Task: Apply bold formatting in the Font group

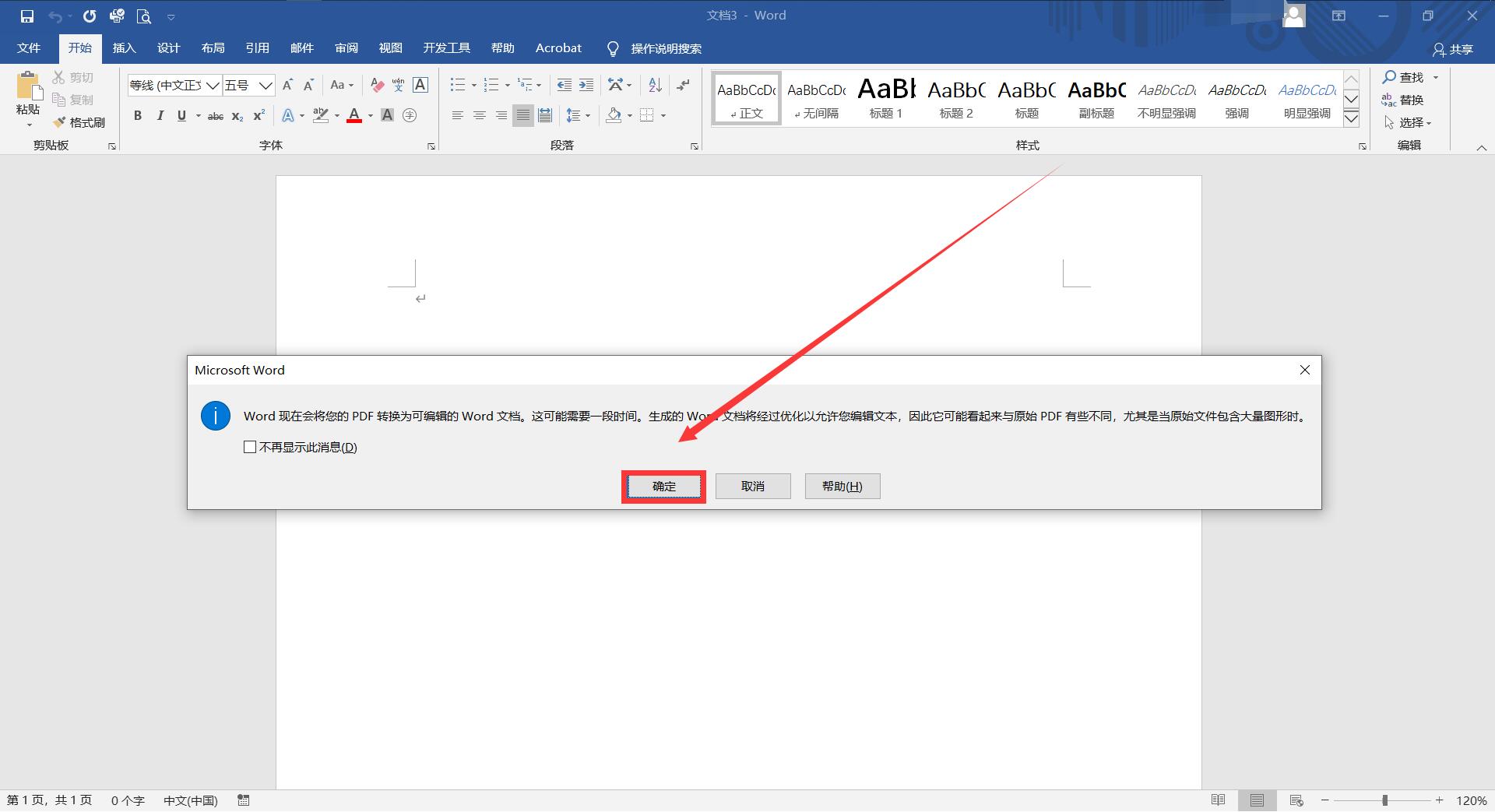Action: tap(138, 115)
